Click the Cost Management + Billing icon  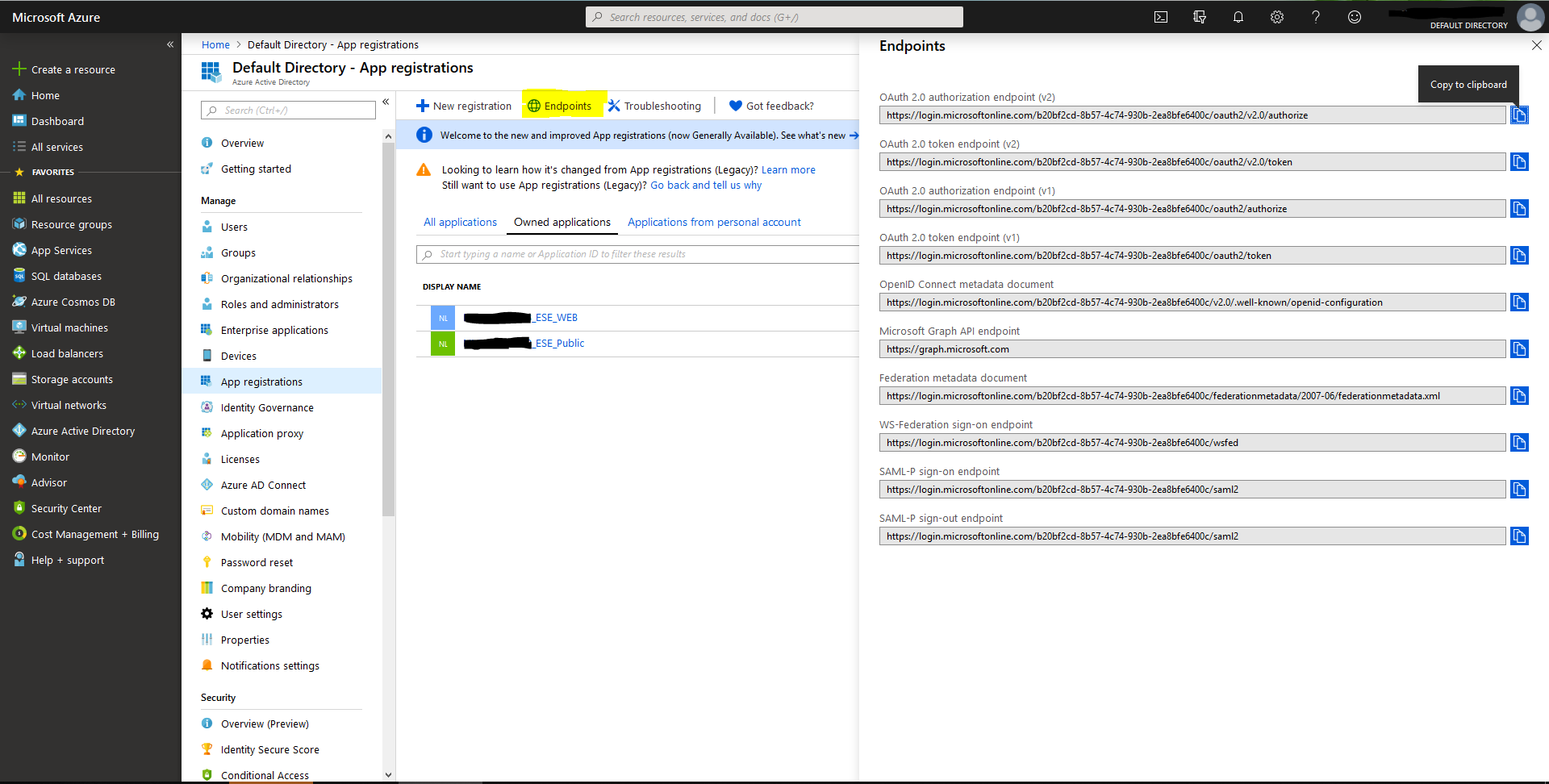coord(19,534)
